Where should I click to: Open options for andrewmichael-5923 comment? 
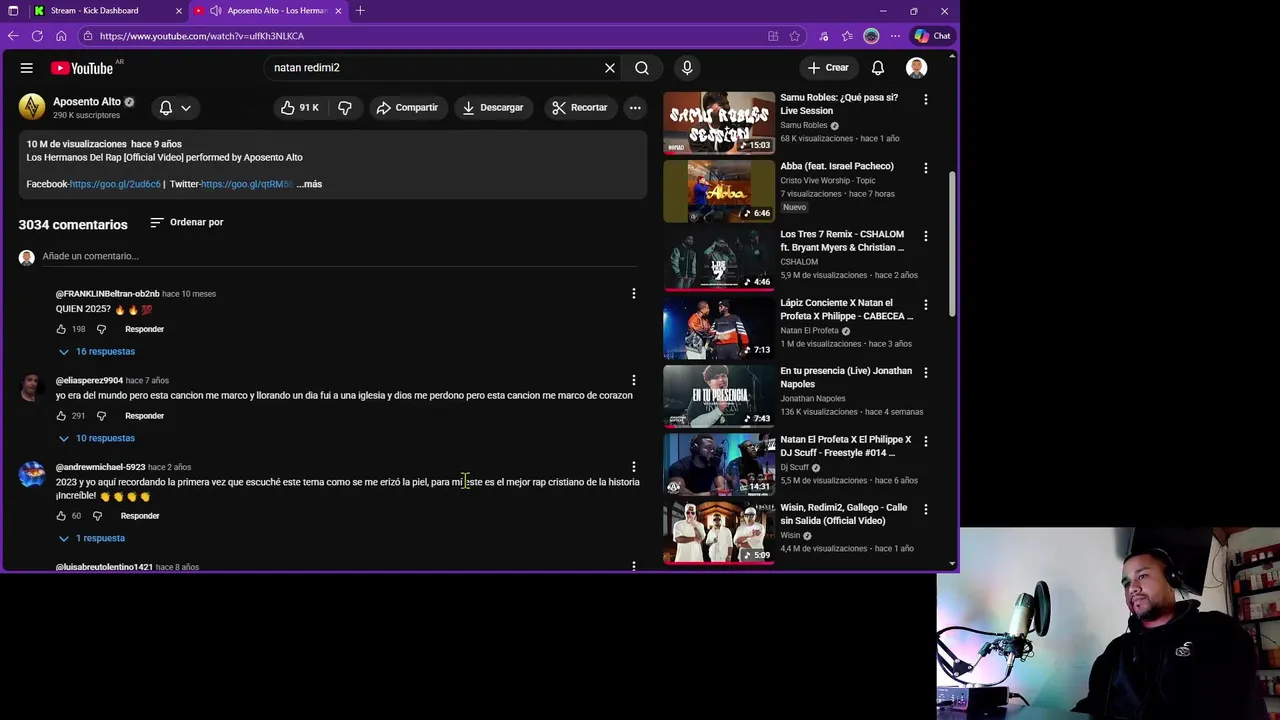[x=633, y=467]
